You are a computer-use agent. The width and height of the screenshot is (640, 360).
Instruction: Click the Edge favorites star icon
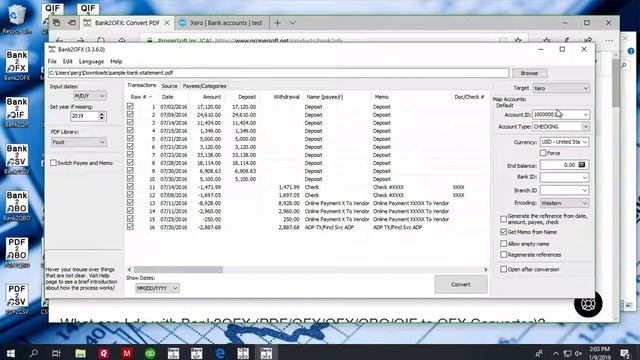(x=518, y=40)
